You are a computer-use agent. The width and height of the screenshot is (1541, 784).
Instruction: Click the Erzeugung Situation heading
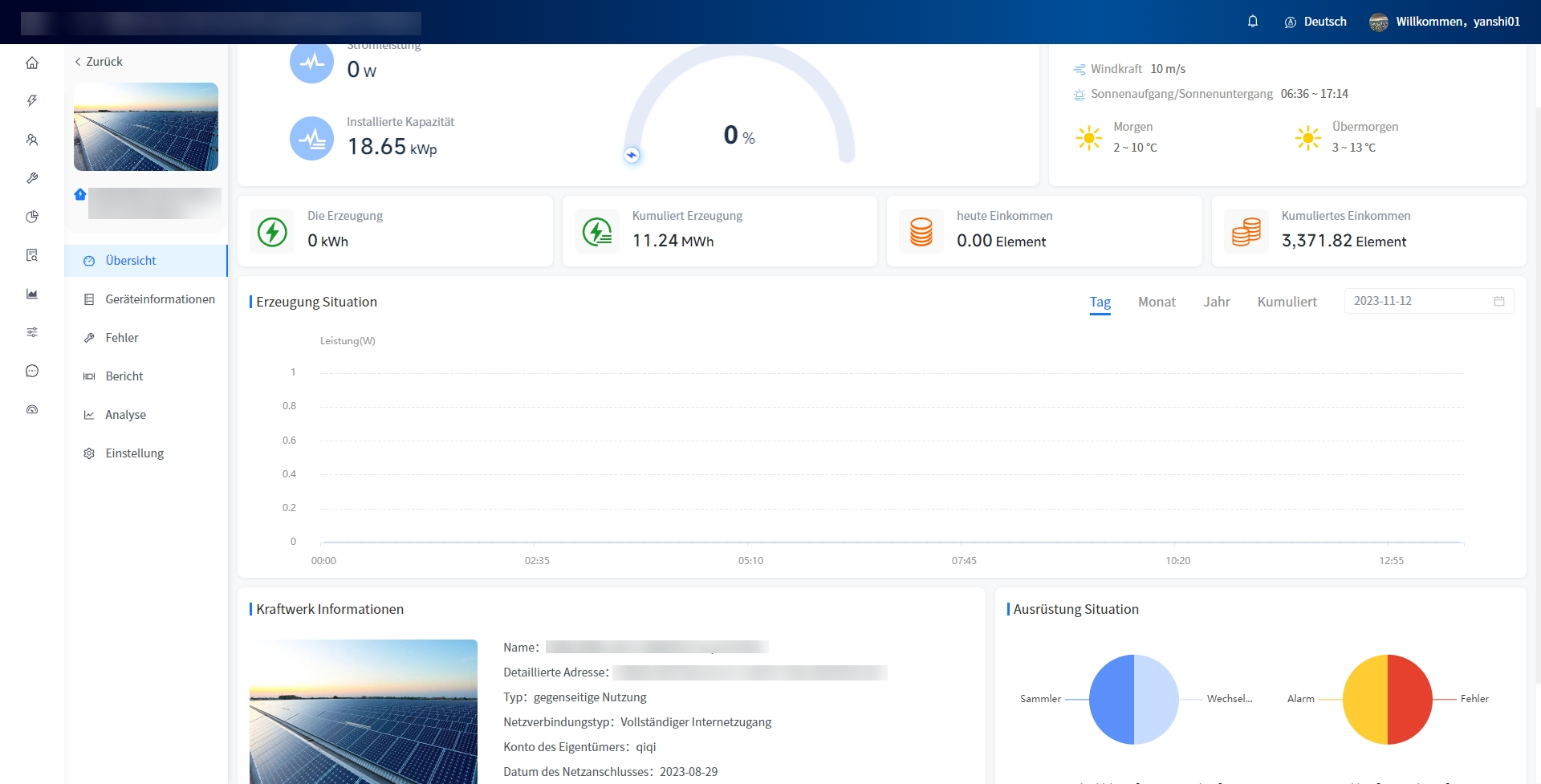[x=316, y=302]
